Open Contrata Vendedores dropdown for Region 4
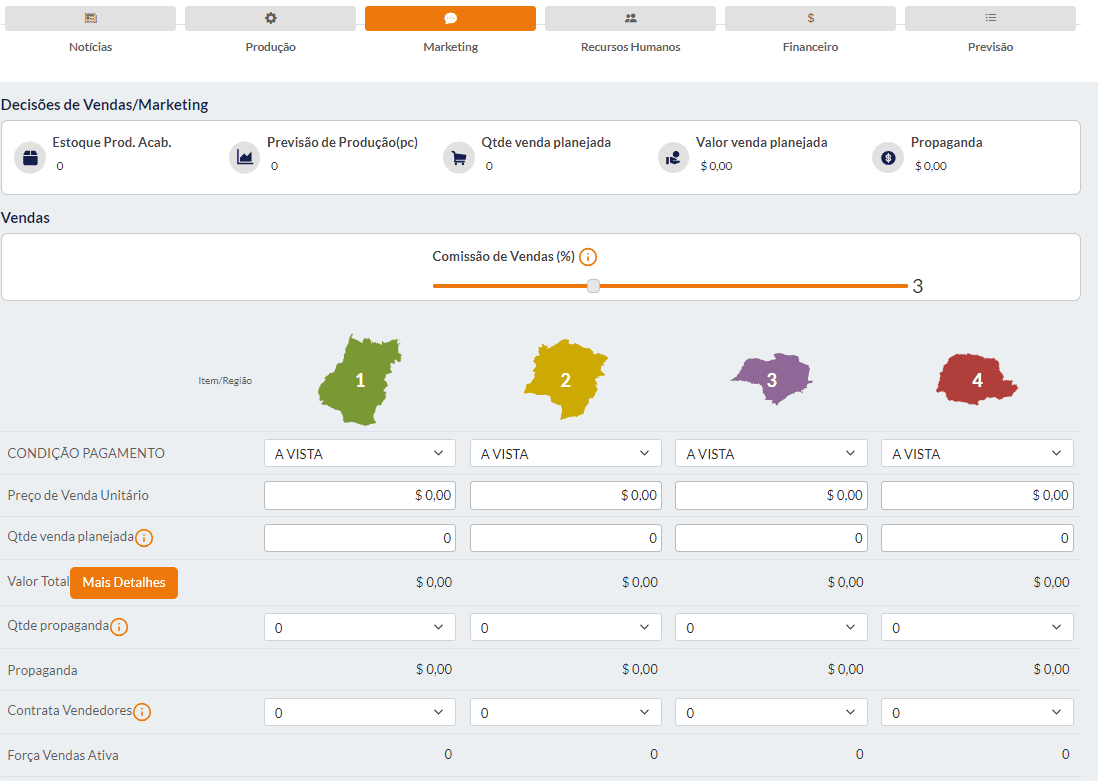This screenshot has height=781, width=1098. point(976,713)
